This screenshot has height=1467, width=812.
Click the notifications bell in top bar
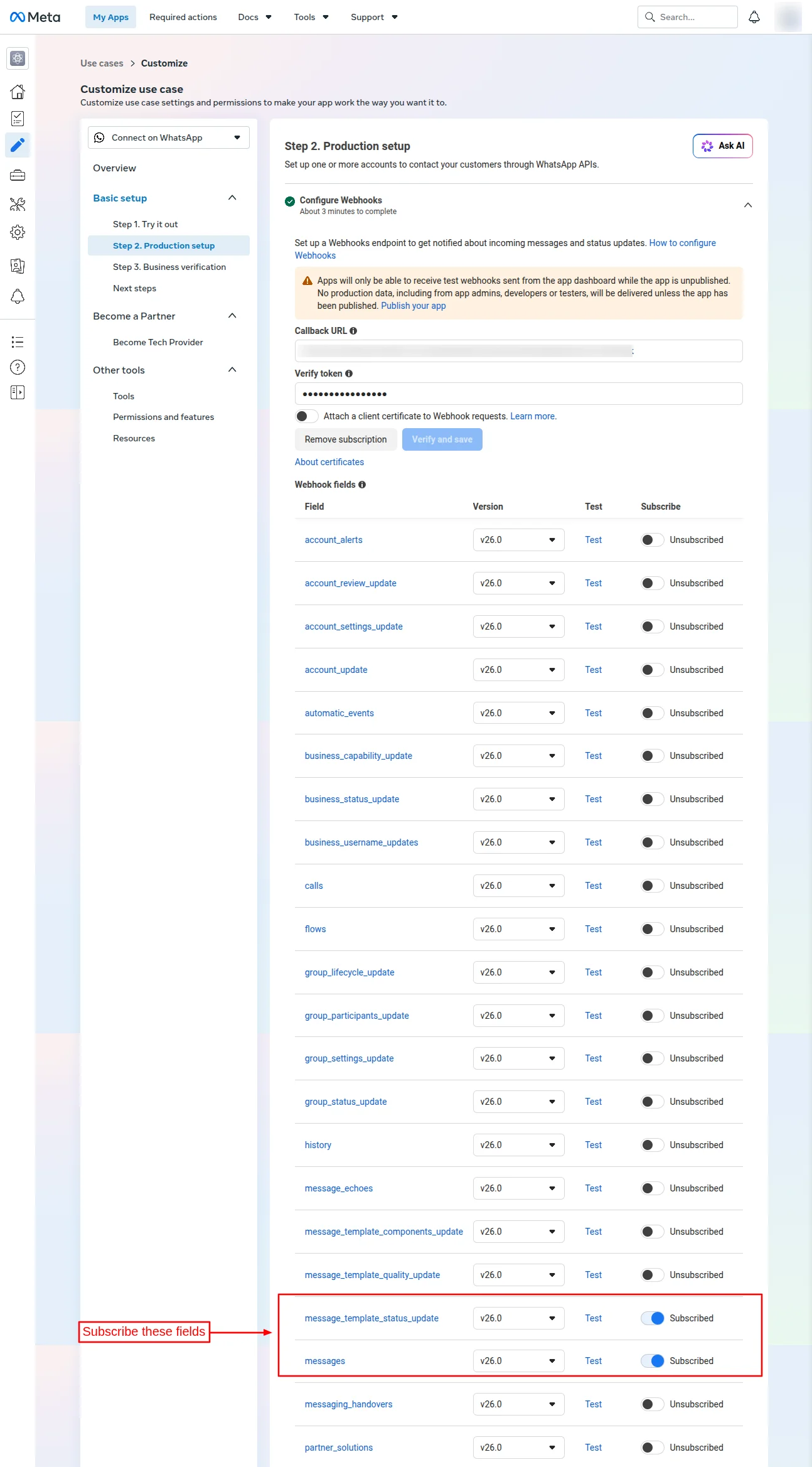coord(754,17)
